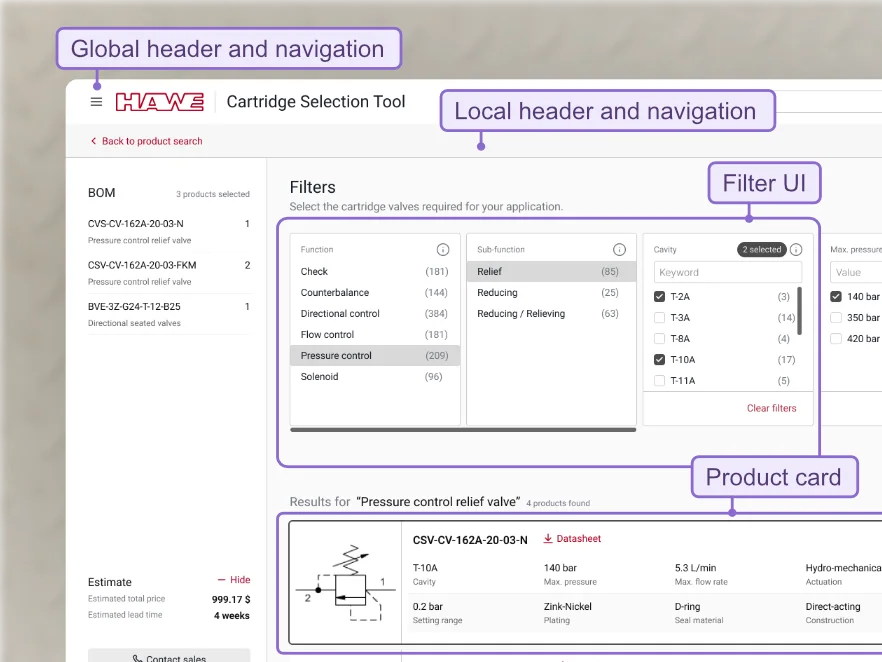Check the T-11A cavity checkbox
The width and height of the screenshot is (882, 662).
click(659, 381)
